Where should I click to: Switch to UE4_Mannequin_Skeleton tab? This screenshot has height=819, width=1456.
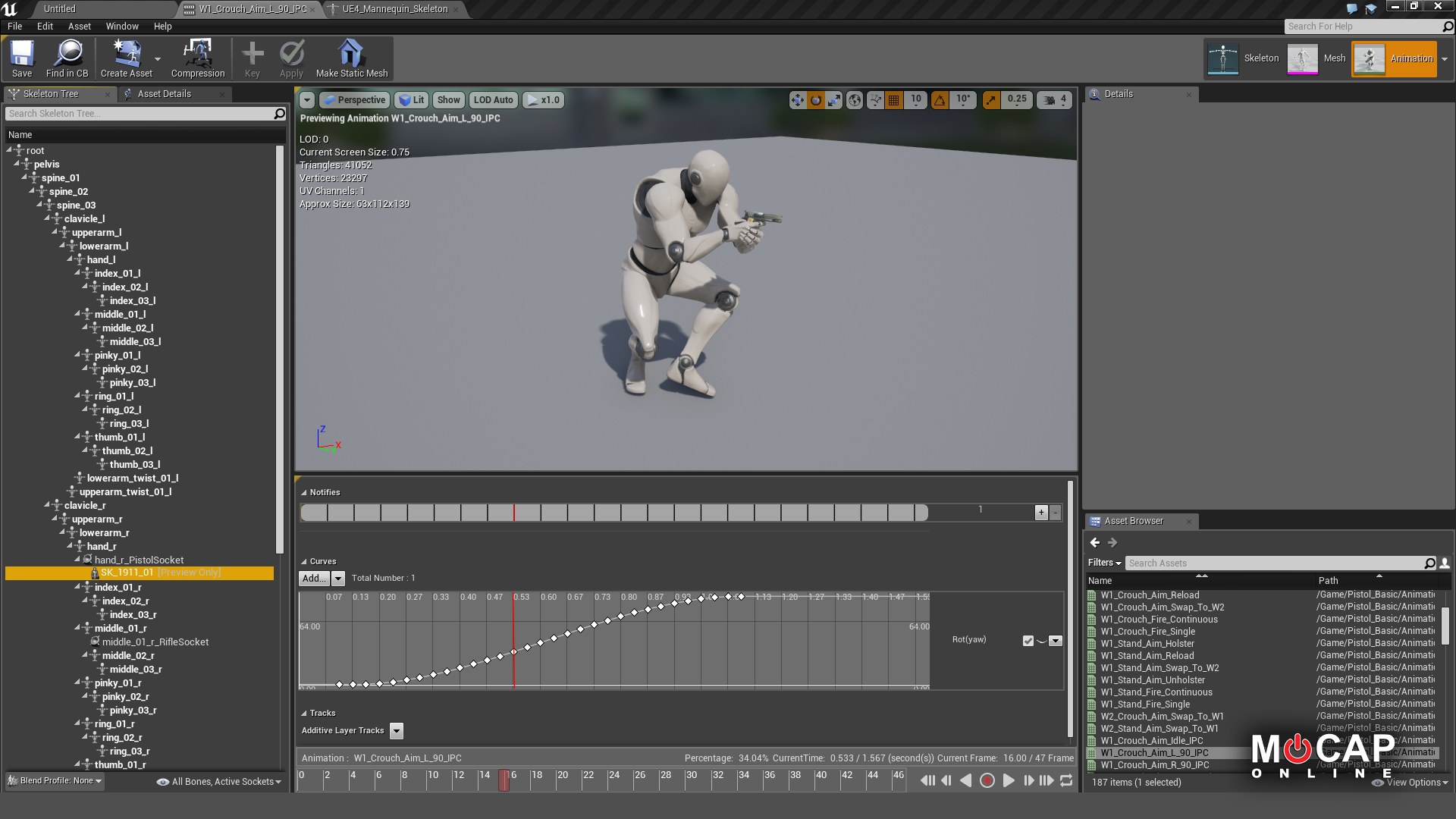point(394,9)
